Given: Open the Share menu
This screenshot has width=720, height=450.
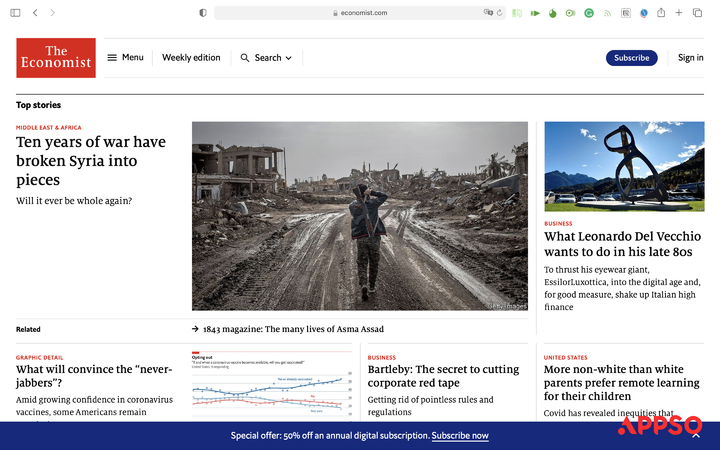Looking at the screenshot, I should (661, 12).
